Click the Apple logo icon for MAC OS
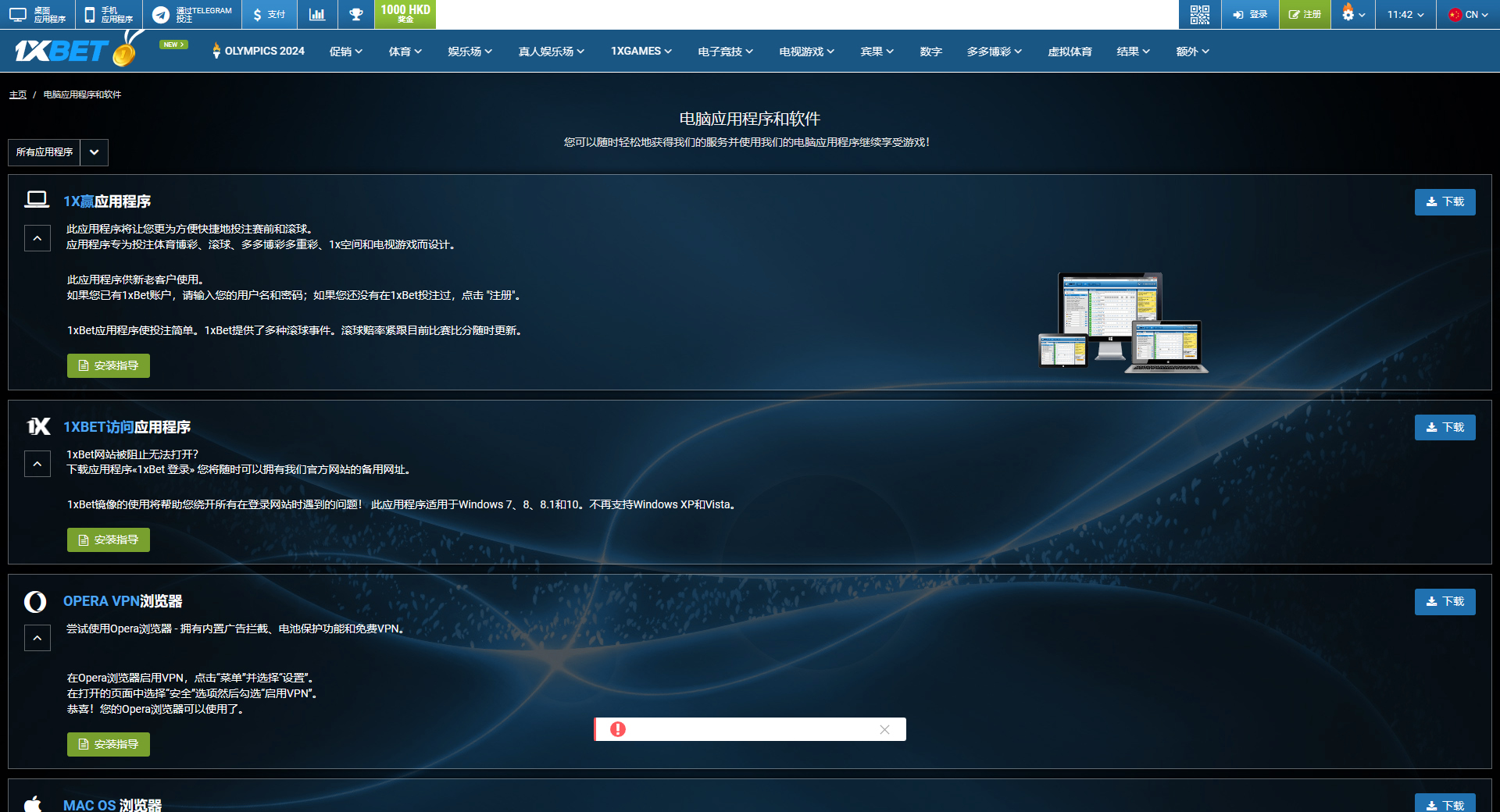1500x812 pixels. tap(33, 803)
